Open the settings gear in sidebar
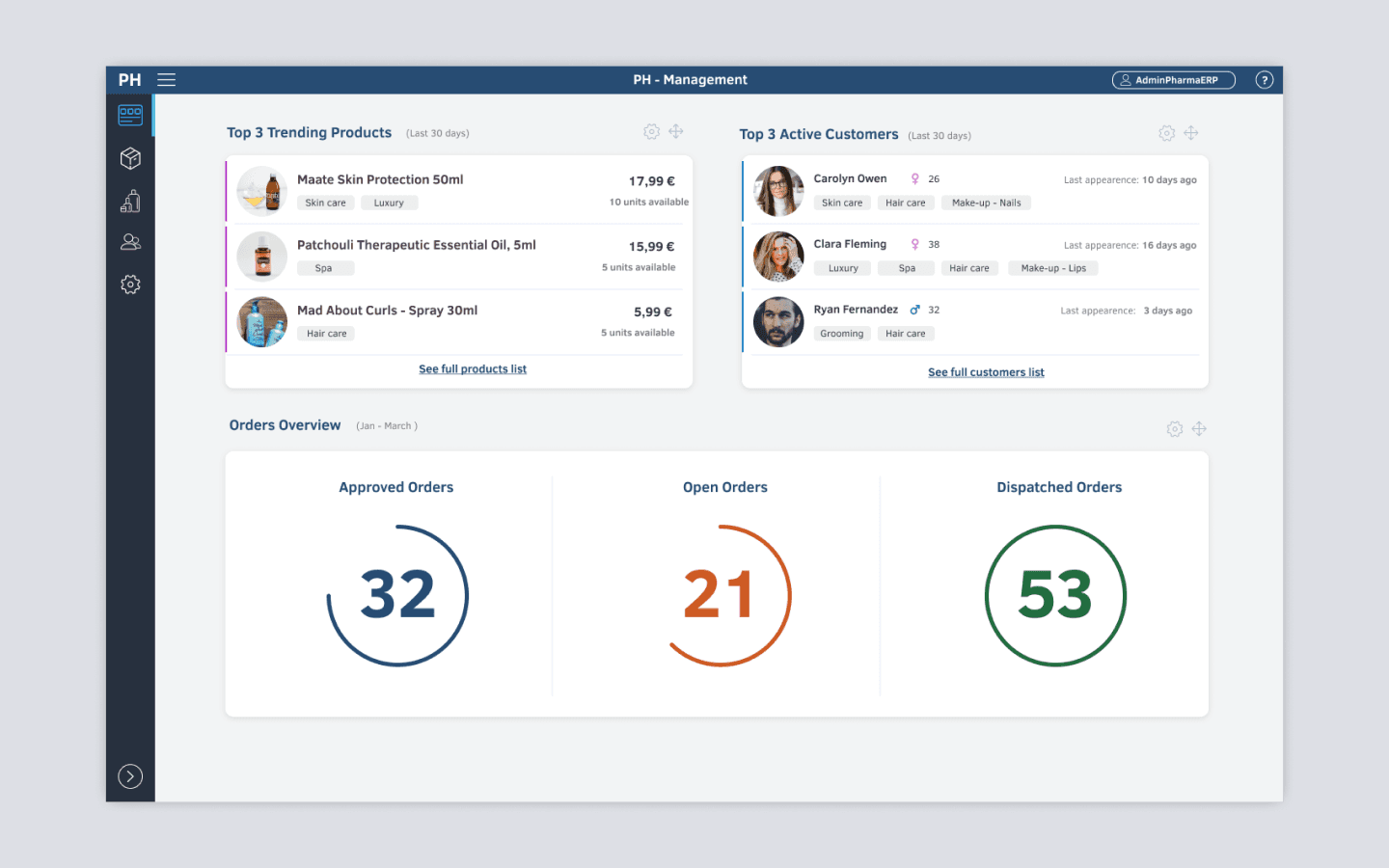The image size is (1389, 868). tap(130, 285)
